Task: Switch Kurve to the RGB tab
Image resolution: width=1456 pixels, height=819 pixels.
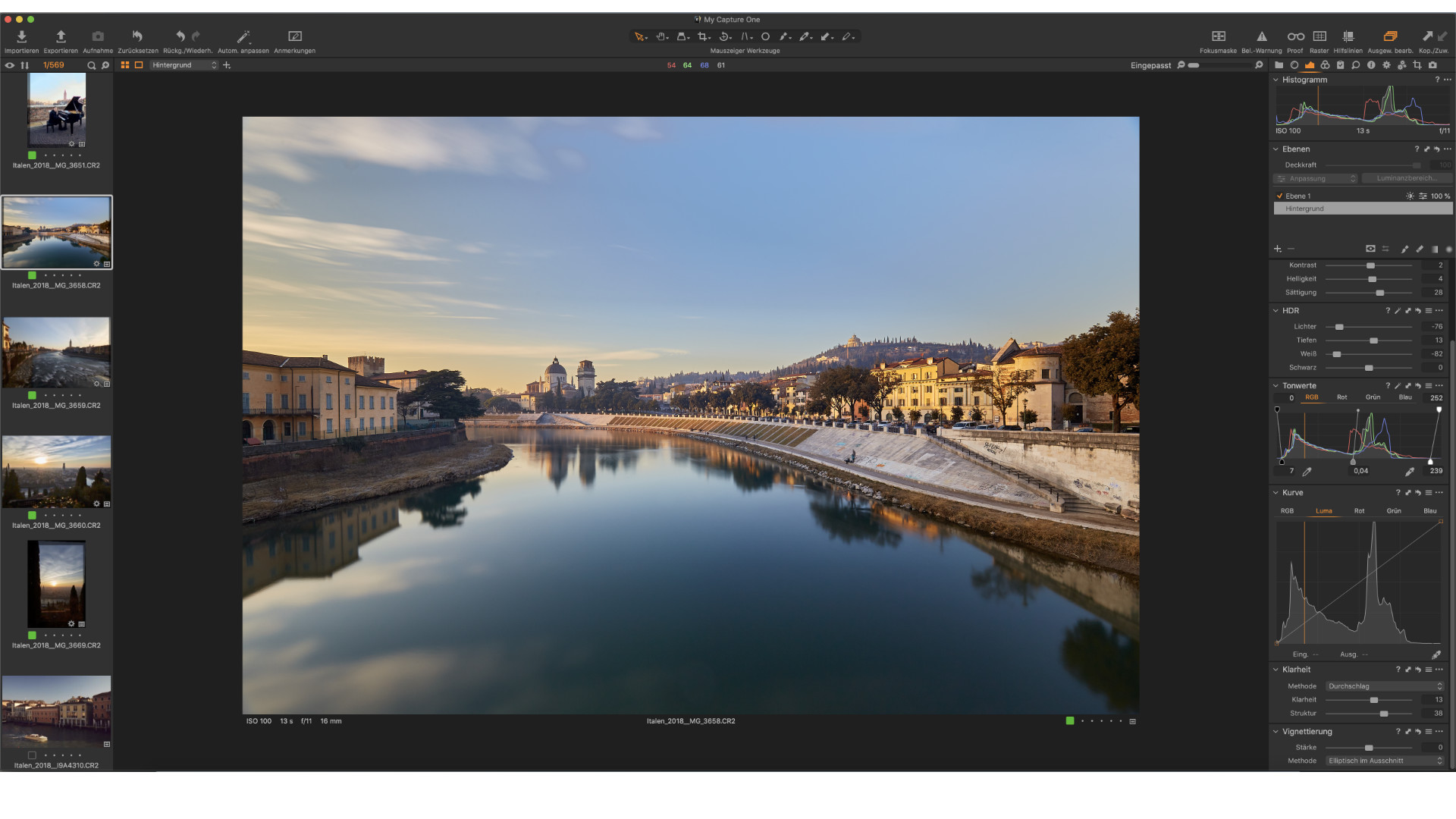Action: (x=1287, y=511)
